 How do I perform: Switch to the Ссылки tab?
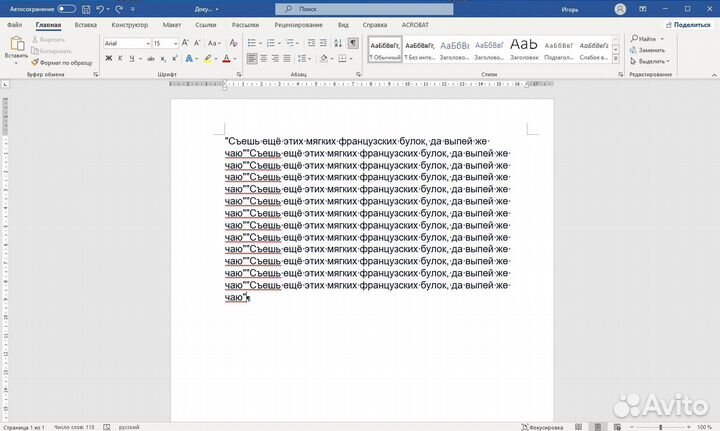click(206, 25)
